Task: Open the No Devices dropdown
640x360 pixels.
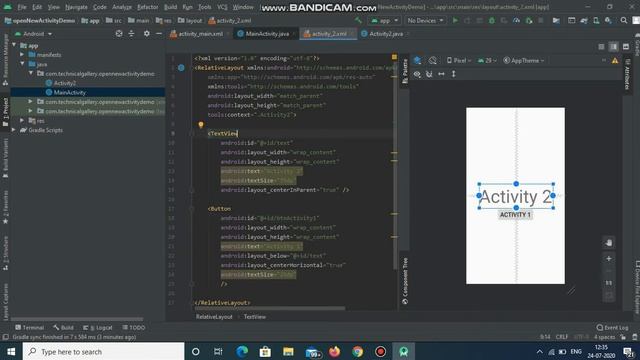Action: pos(425,20)
